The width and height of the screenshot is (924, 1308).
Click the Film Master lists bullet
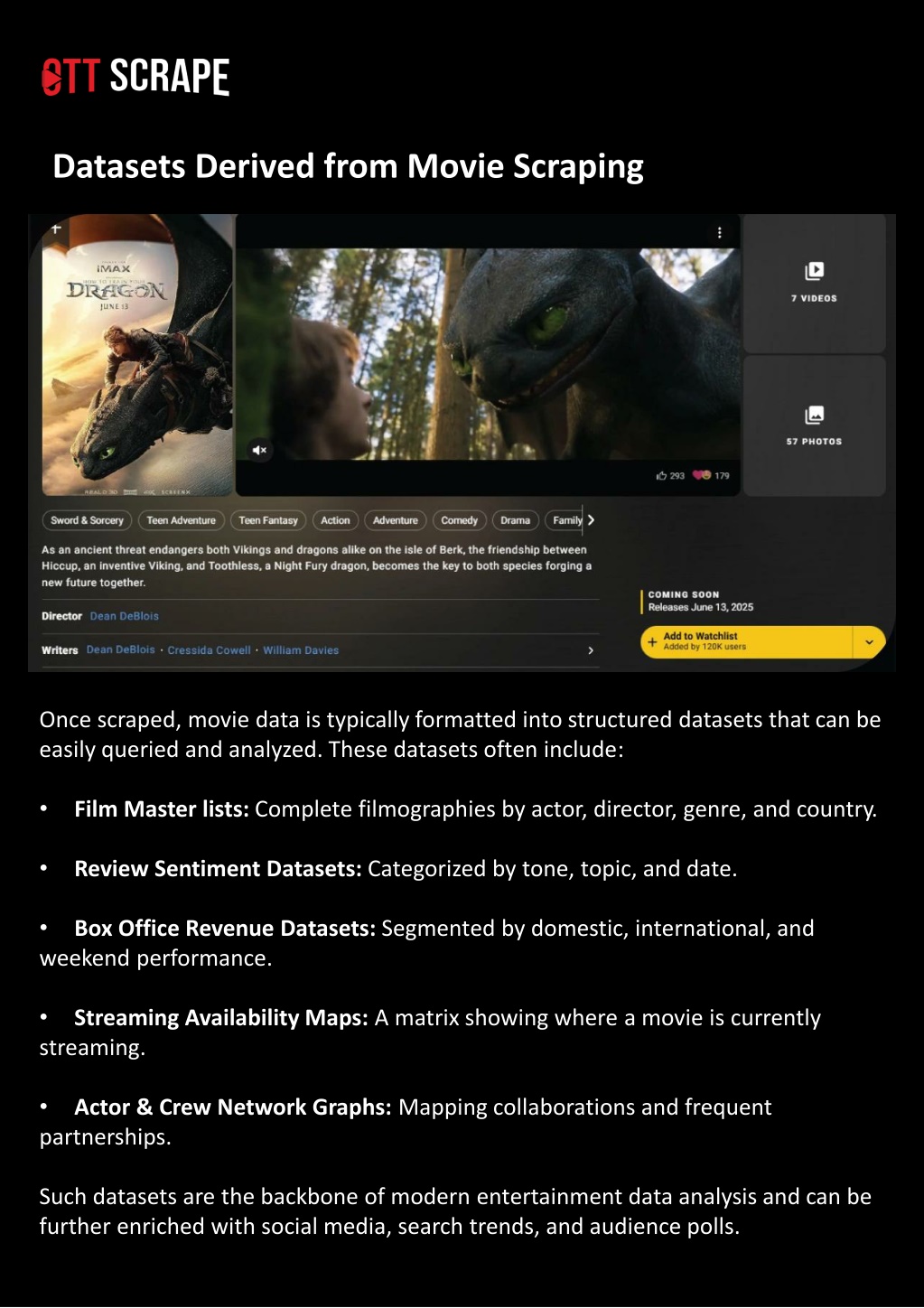click(x=459, y=809)
